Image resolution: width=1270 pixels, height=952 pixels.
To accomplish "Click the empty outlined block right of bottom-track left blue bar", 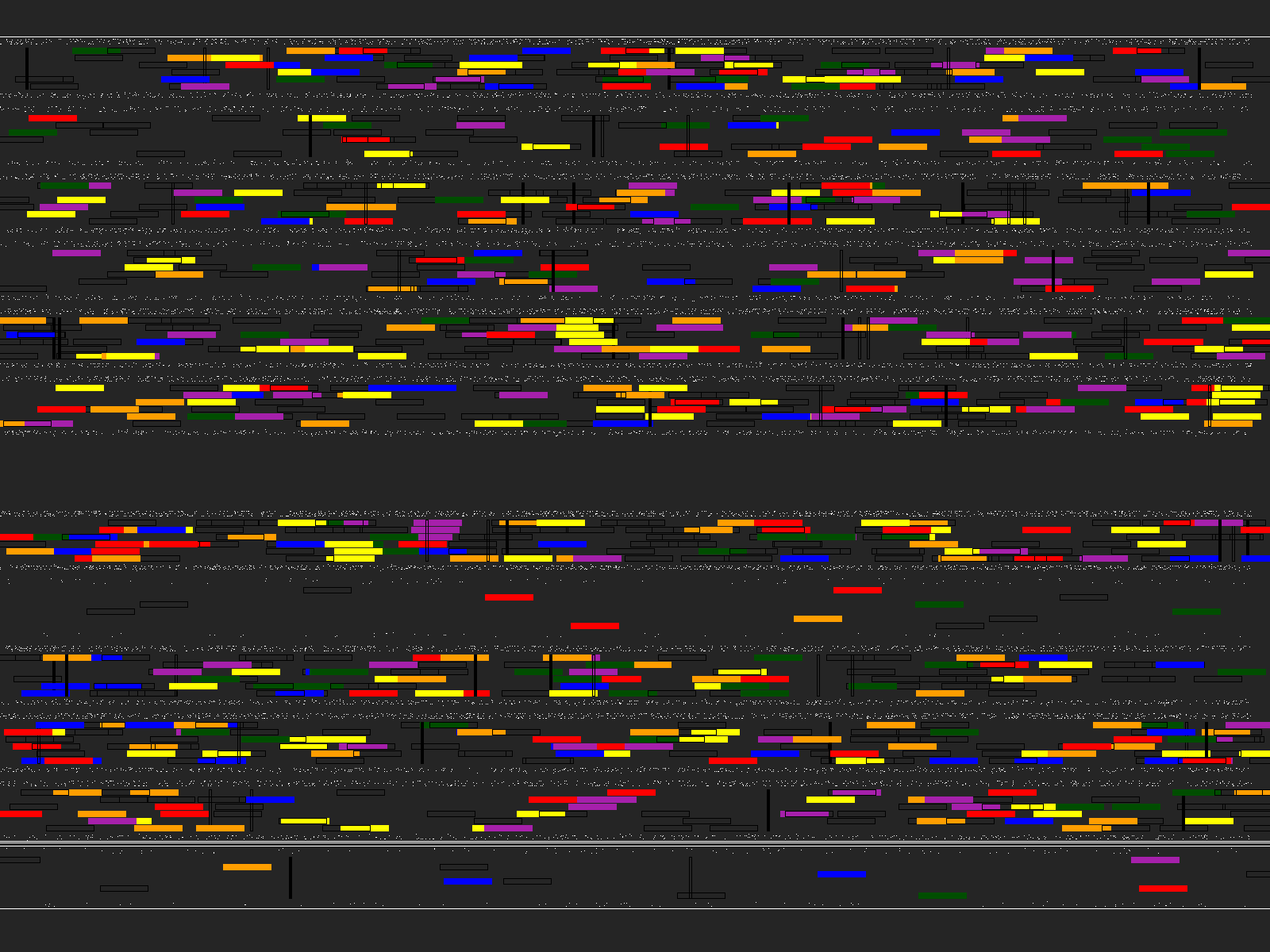I will tap(527, 881).
